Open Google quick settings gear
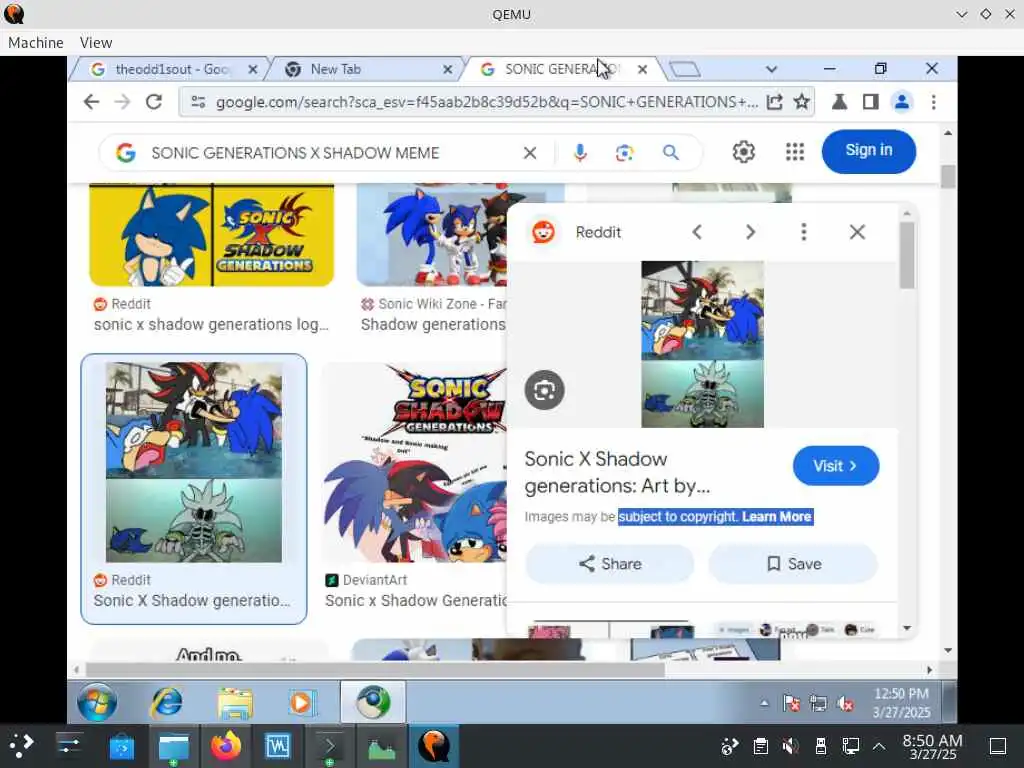Screen dimensions: 1024x768 pos(743,152)
